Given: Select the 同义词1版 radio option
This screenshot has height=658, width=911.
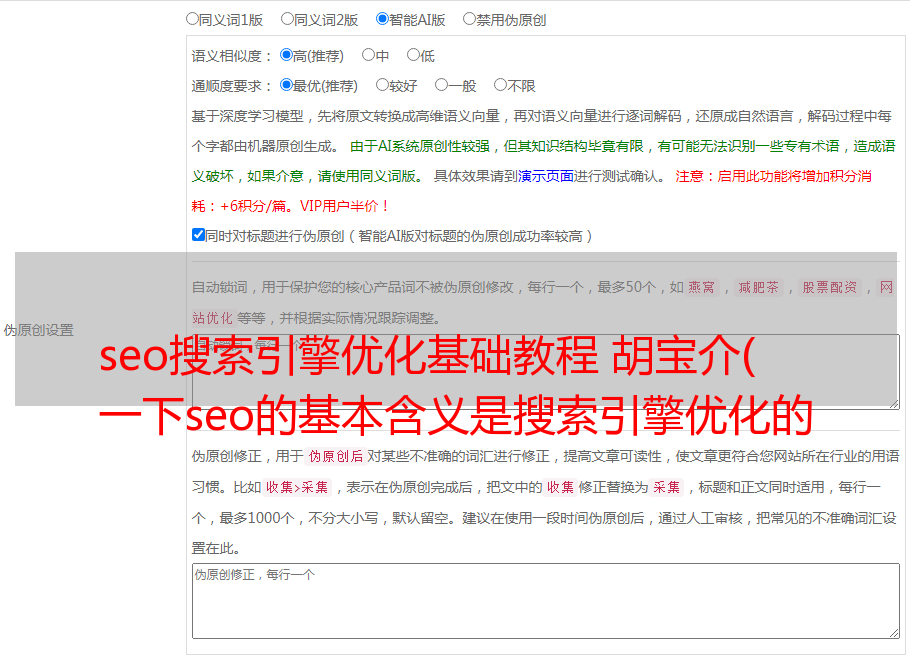Looking at the screenshot, I should pyautogui.click(x=192, y=19).
